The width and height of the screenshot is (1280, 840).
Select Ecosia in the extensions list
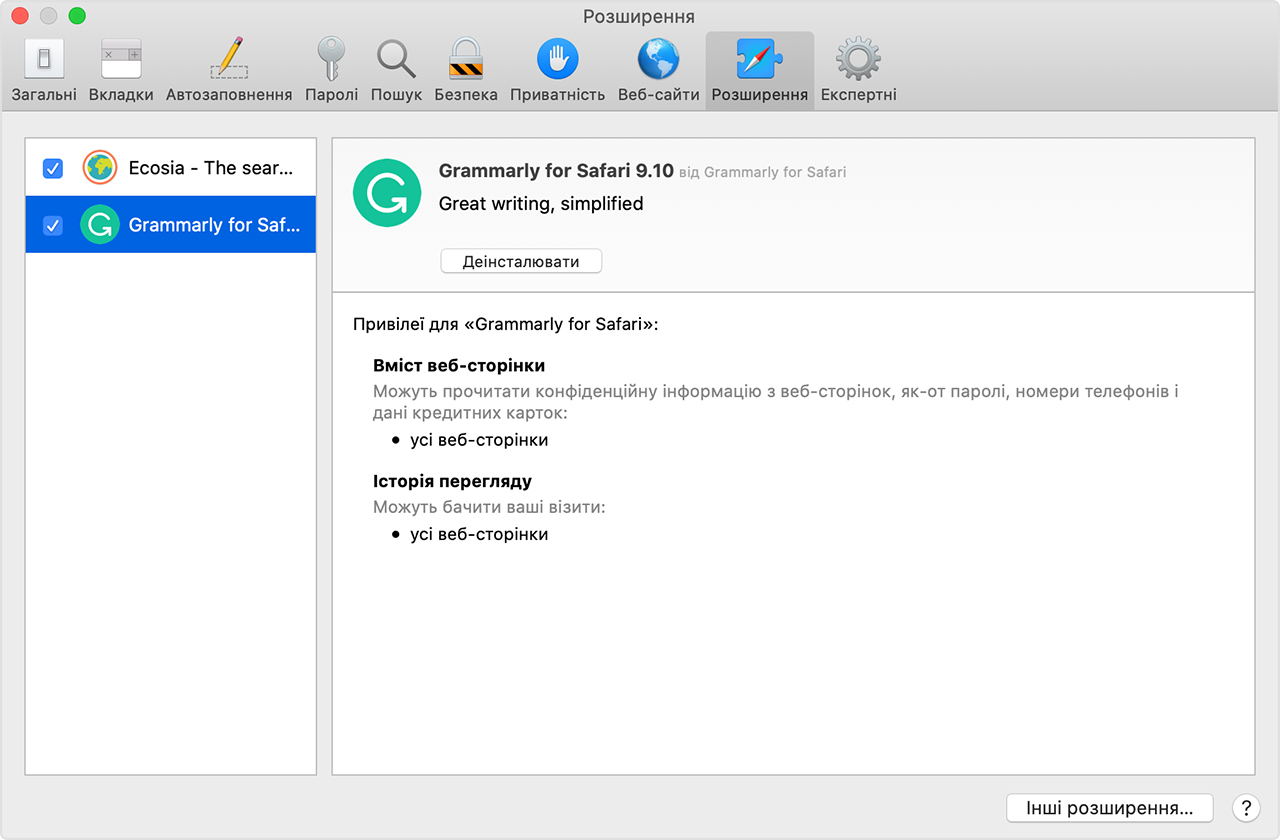pyautogui.click(x=210, y=168)
